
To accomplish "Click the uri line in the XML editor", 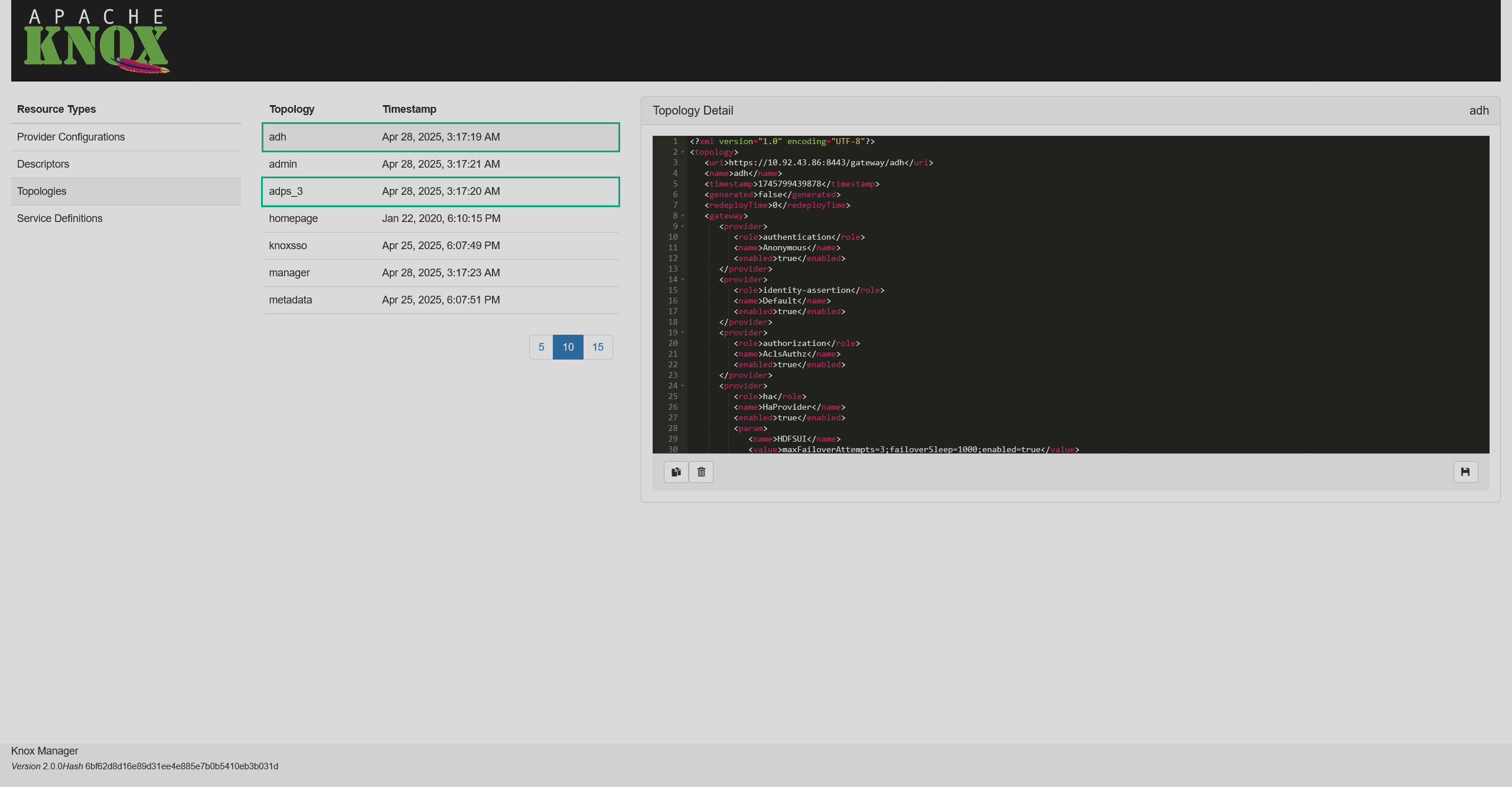I will (819, 163).
